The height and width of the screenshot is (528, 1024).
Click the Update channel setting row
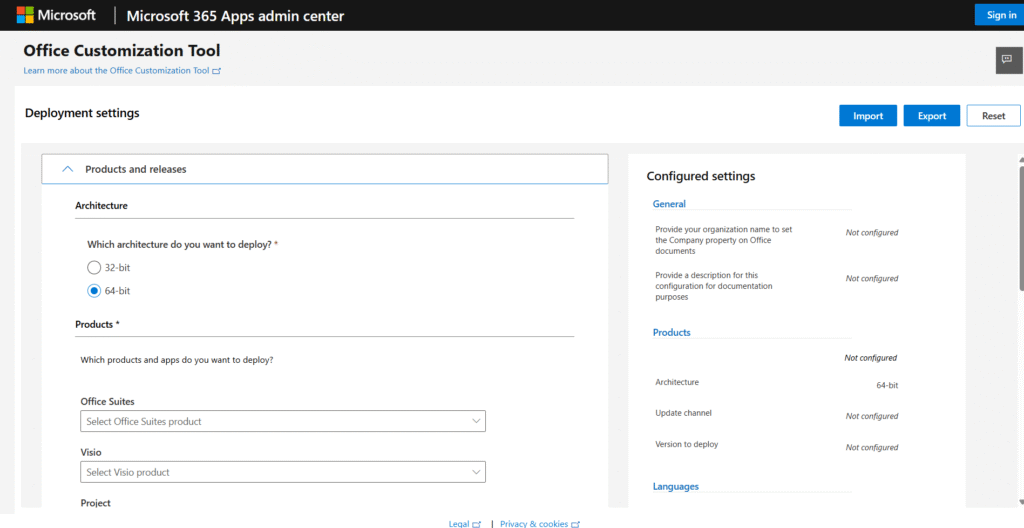776,415
